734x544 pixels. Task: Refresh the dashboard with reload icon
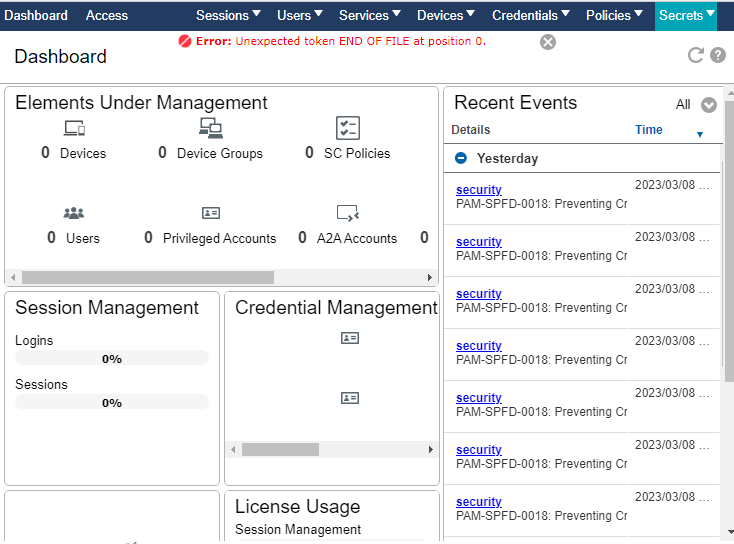(x=696, y=55)
